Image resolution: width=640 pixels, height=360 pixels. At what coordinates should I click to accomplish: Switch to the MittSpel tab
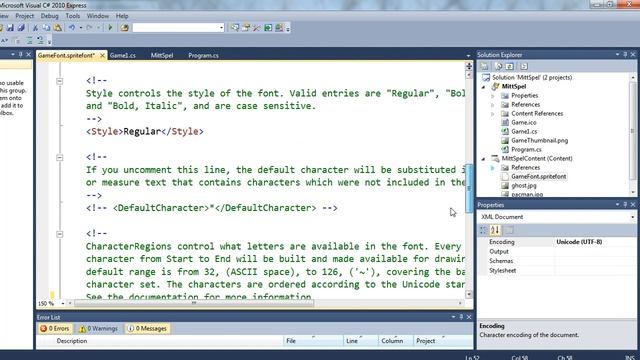[x=162, y=56]
